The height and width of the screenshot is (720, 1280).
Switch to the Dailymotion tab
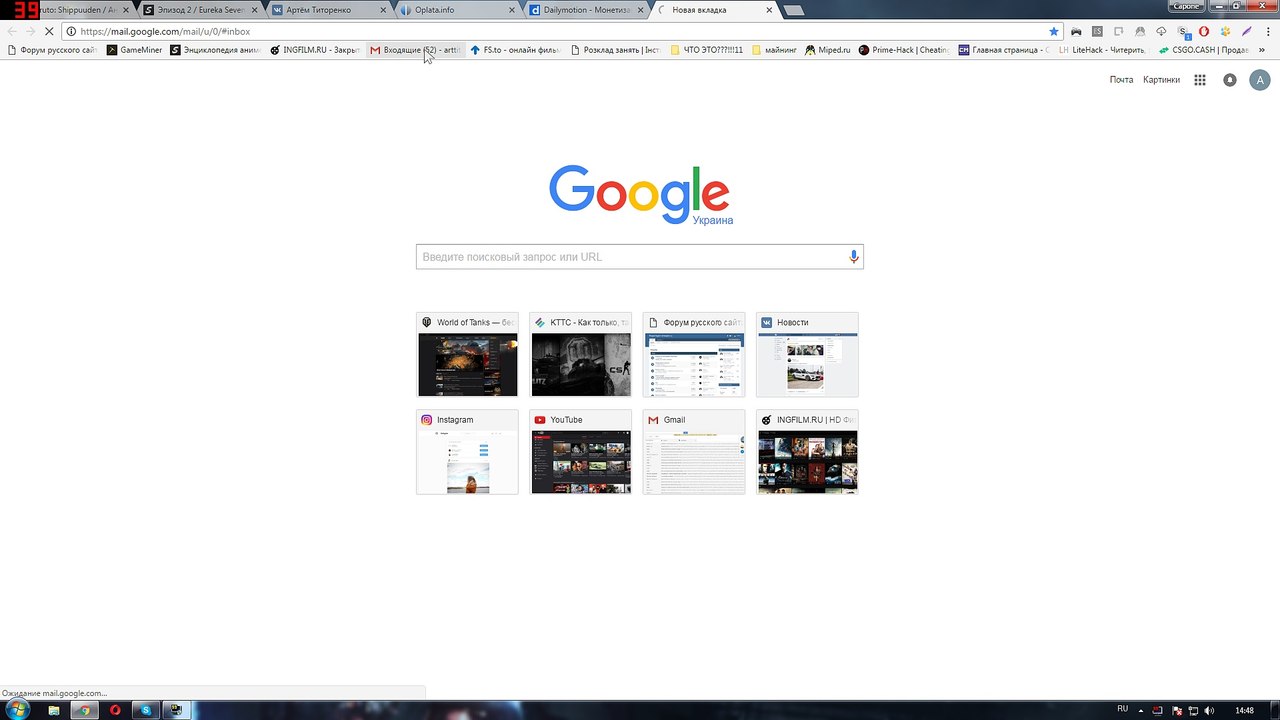pos(585,10)
